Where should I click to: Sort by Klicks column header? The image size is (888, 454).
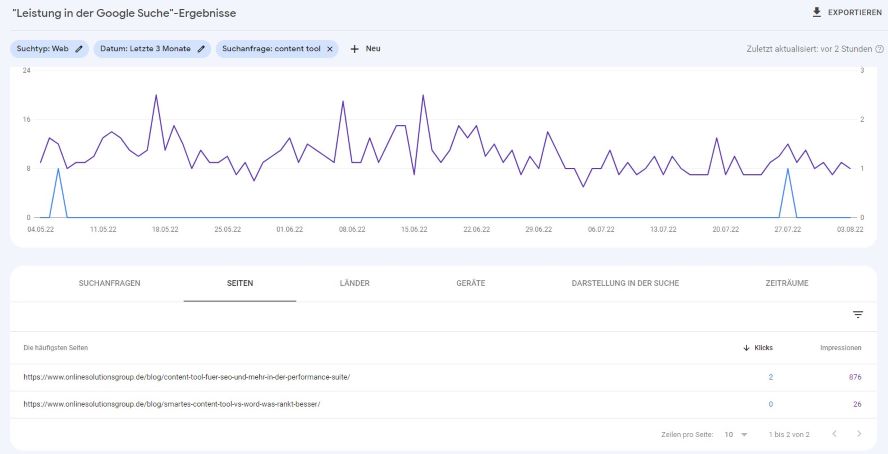[763, 348]
